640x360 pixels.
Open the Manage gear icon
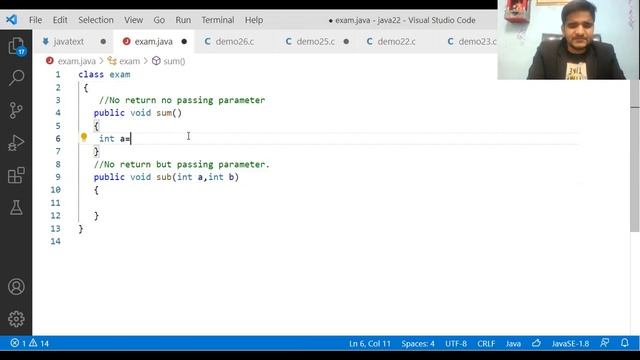(16, 319)
